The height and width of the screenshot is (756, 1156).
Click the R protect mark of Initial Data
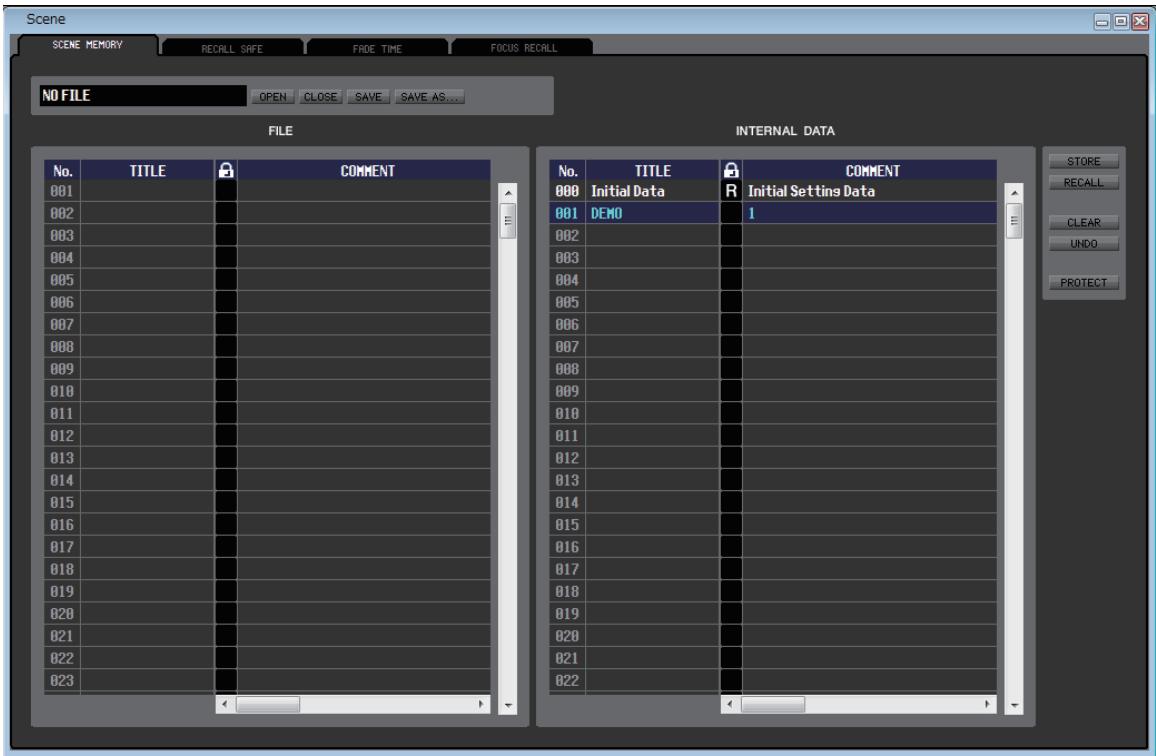(x=731, y=191)
